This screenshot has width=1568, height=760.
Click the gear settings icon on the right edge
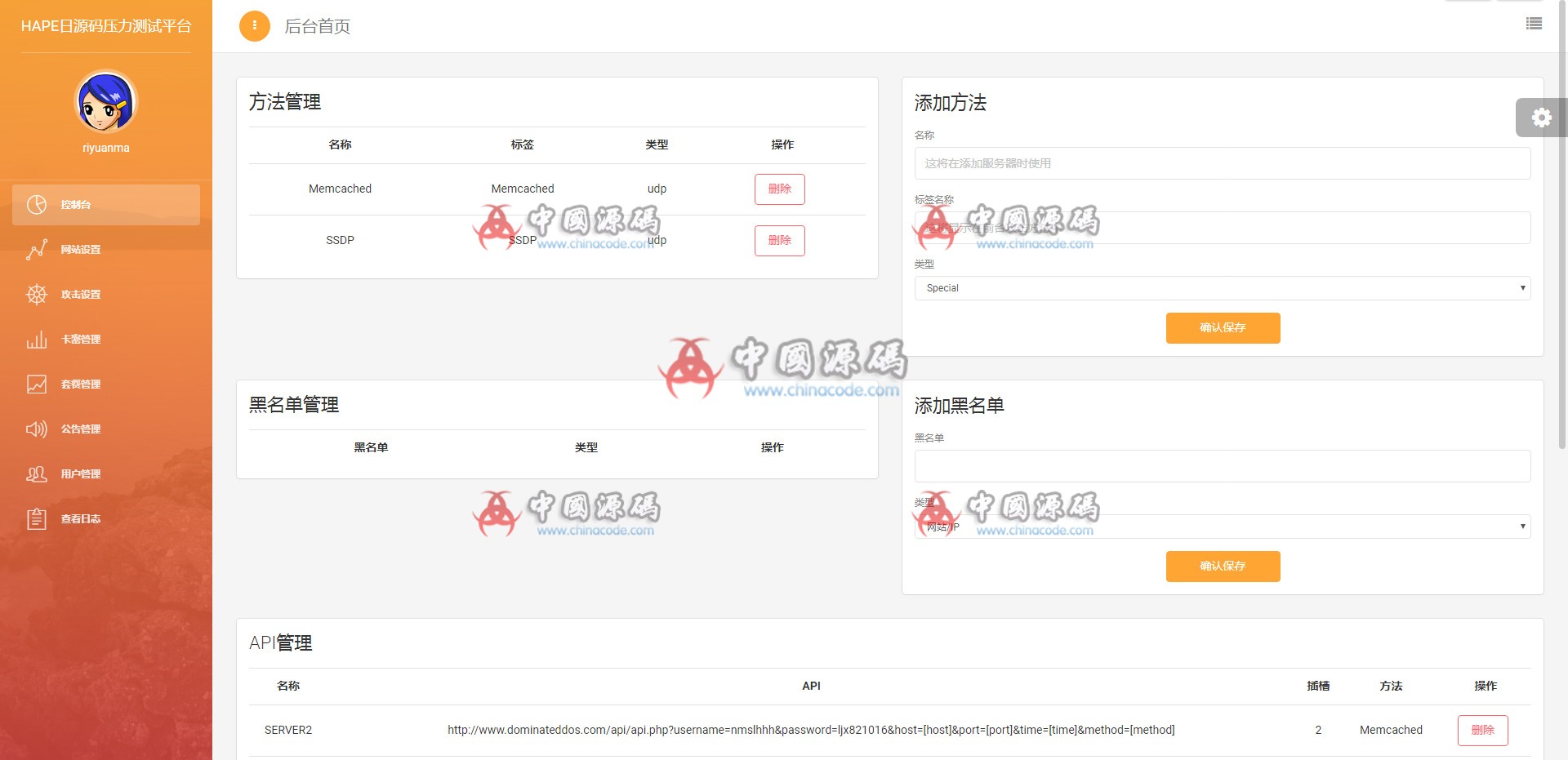1541,118
